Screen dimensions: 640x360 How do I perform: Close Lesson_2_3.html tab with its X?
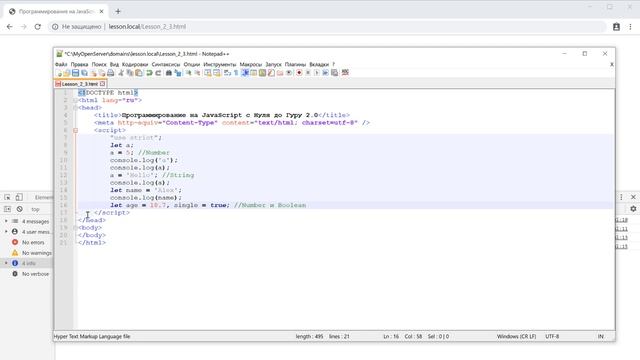pyautogui.click(x=102, y=84)
